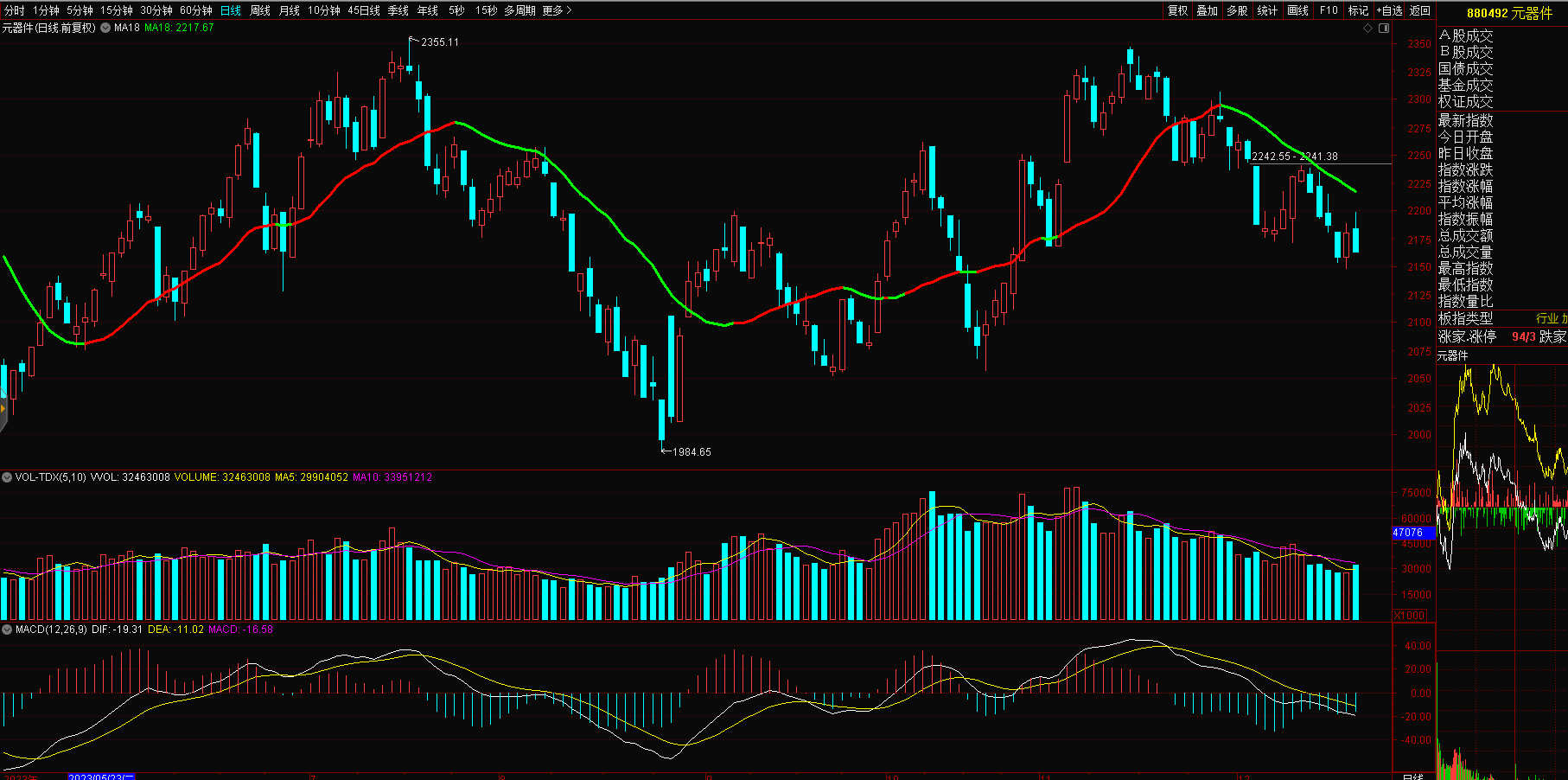The width and height of the screenshot is (1568, 780).
Task: Select the 10分钟 period
Action: (324, 10)
